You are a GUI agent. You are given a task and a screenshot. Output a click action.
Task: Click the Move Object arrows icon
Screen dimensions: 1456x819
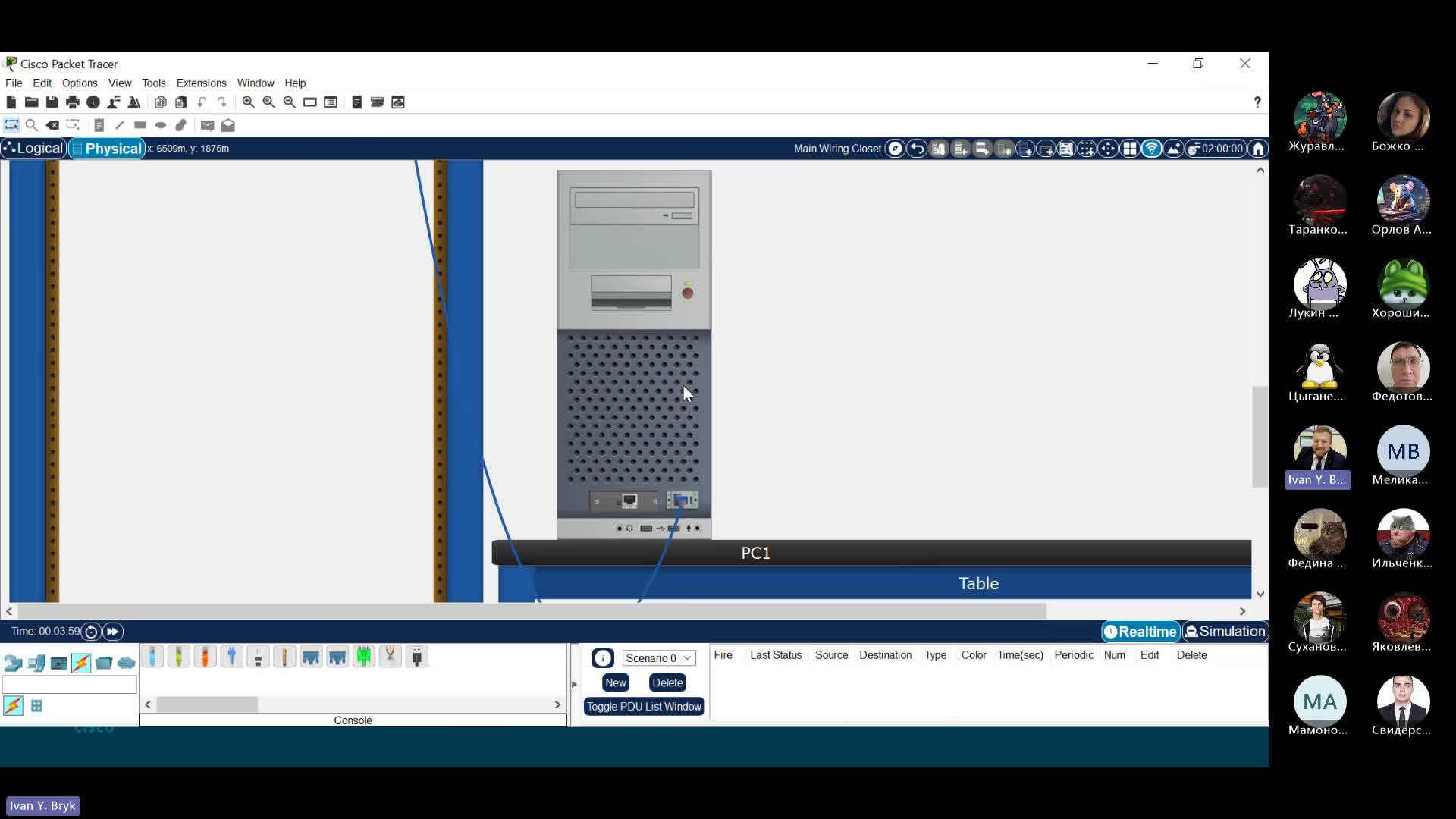click(x=1108, y=149)
